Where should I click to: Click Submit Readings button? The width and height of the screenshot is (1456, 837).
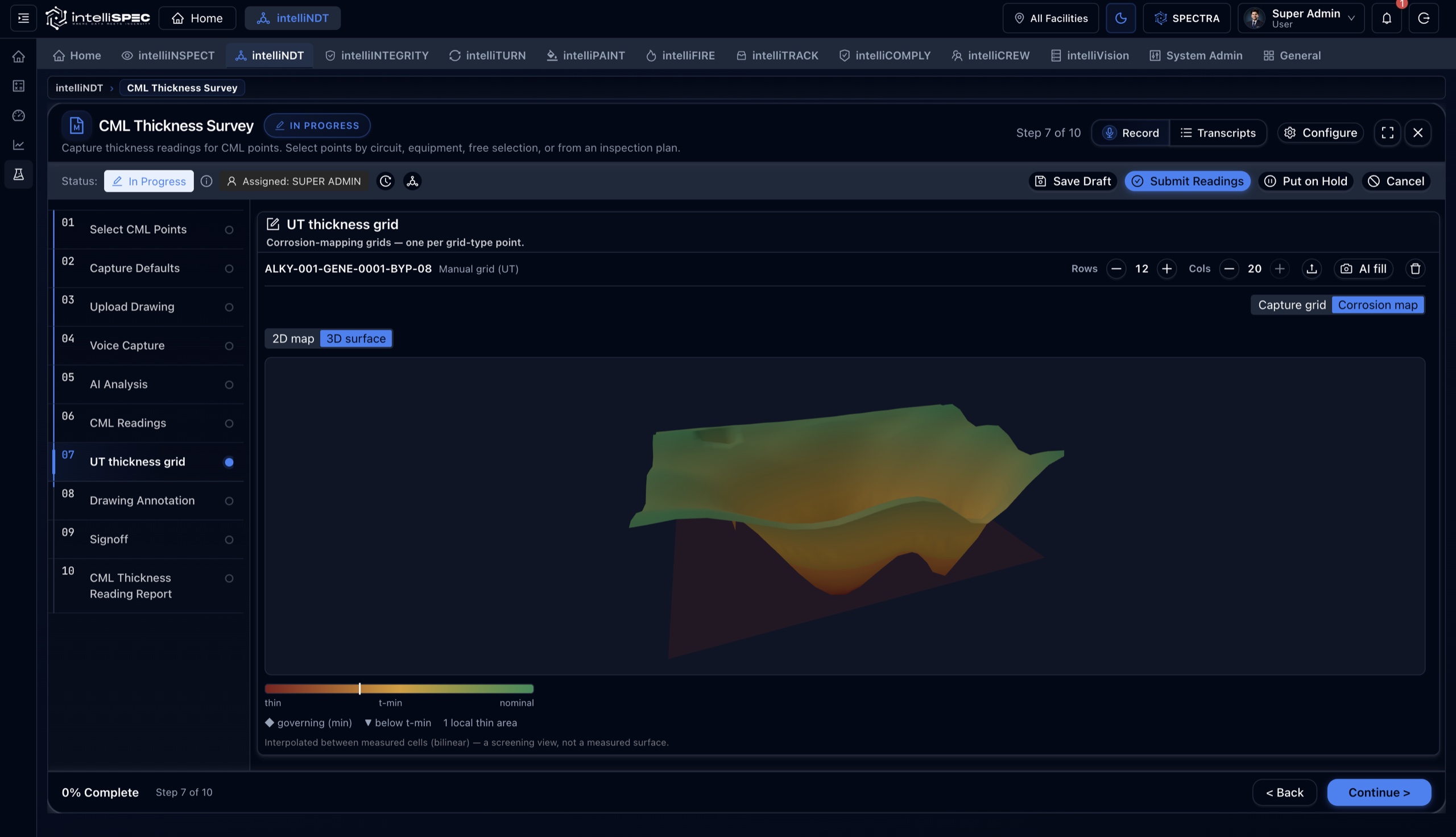(1187, 181)
